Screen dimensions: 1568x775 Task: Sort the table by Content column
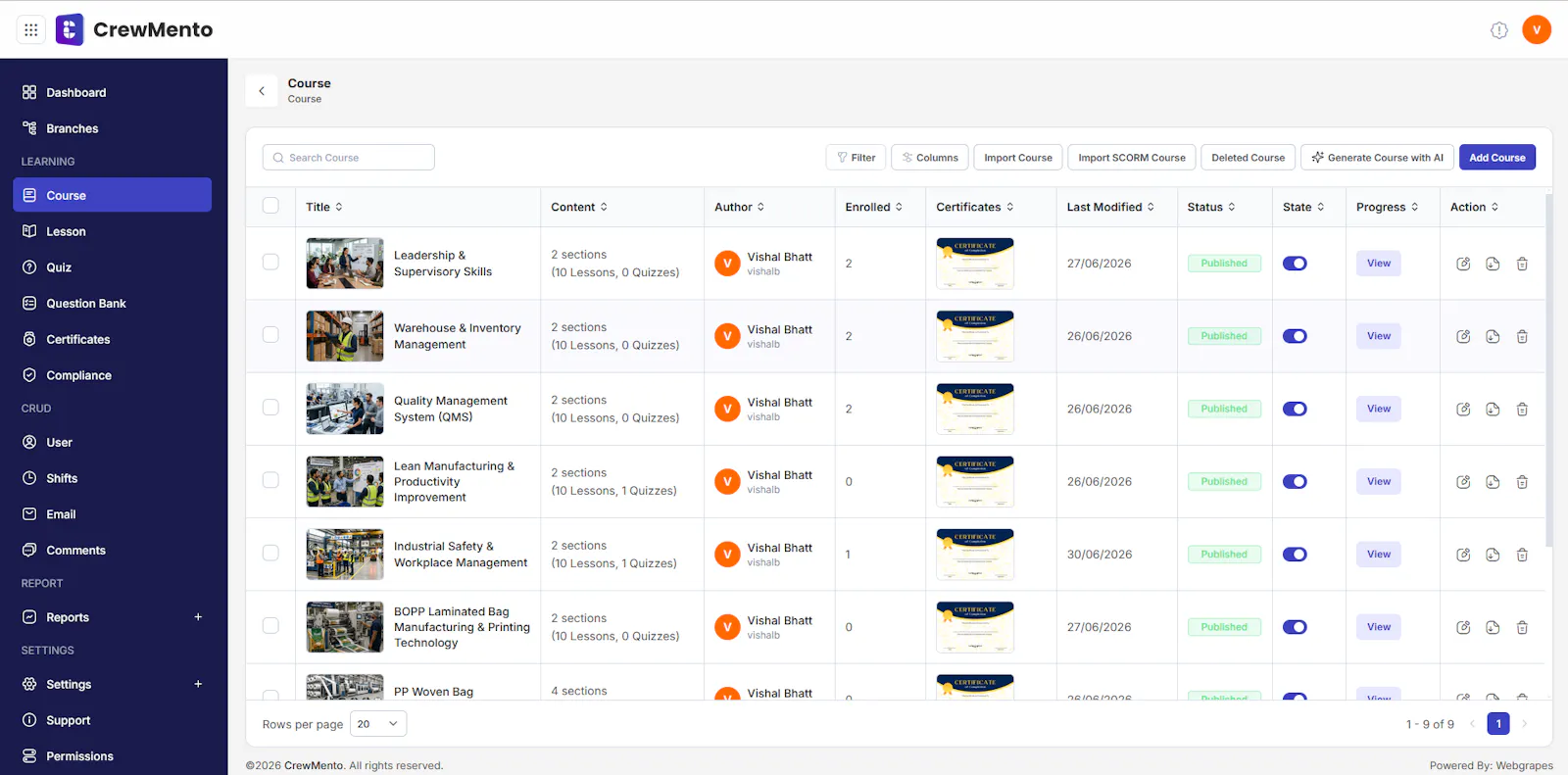coord(579,207)
